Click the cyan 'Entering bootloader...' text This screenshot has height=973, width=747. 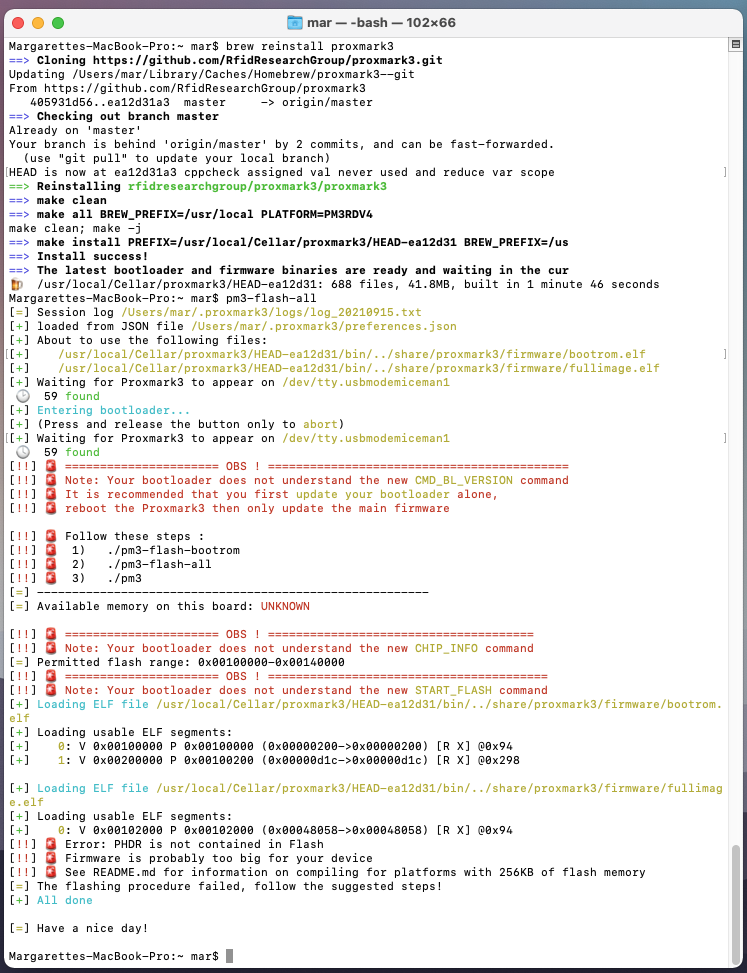[114, 410]
